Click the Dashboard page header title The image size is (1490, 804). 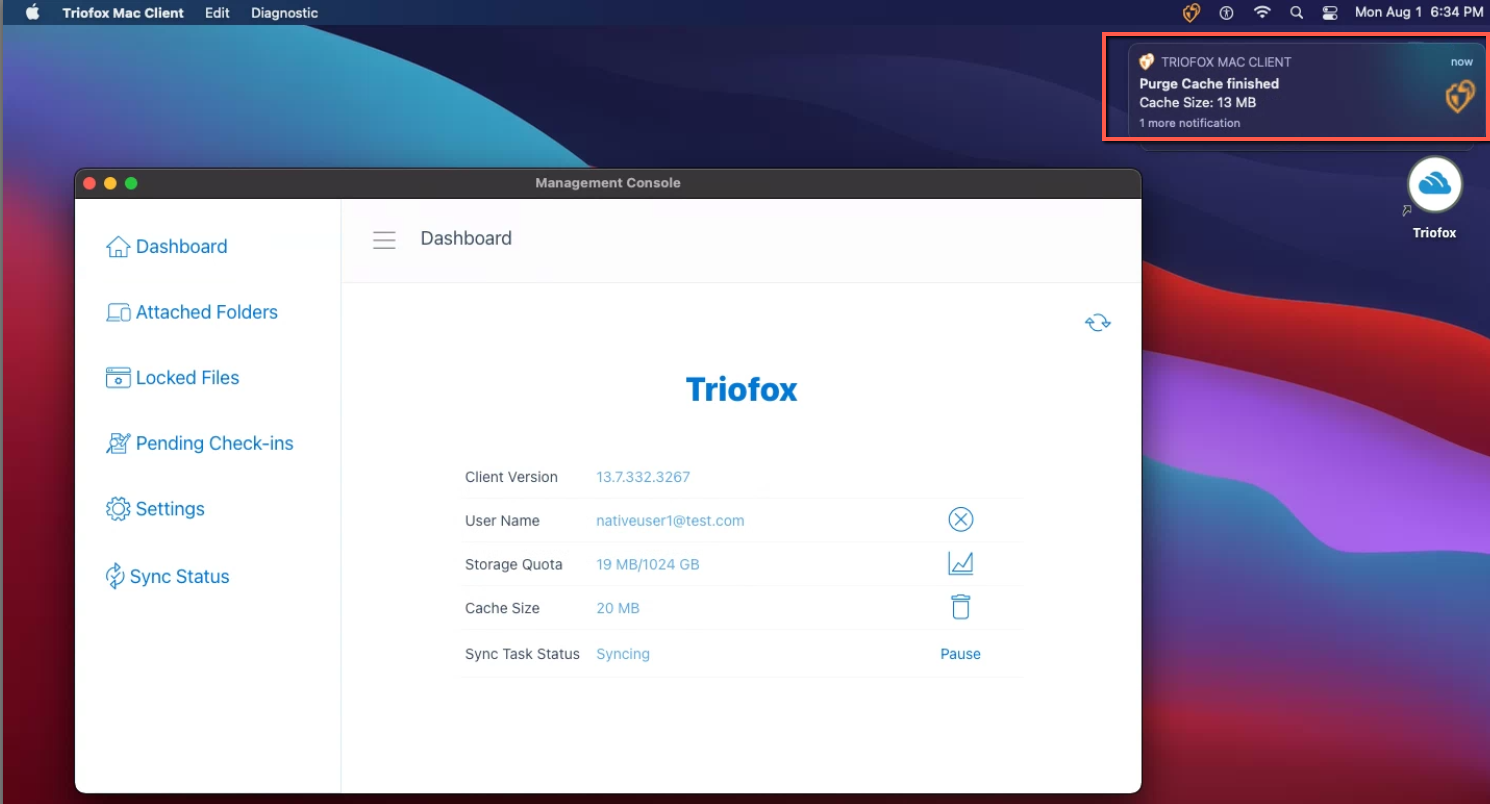point(466,238)
